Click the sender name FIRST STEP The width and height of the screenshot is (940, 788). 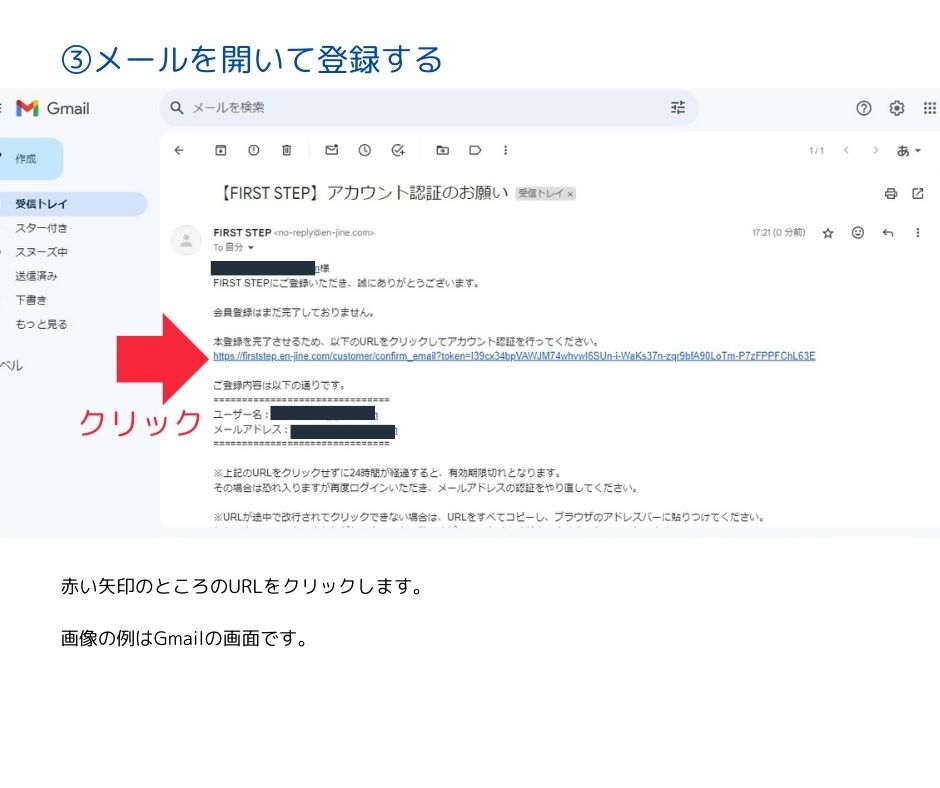tap(242, 233)
